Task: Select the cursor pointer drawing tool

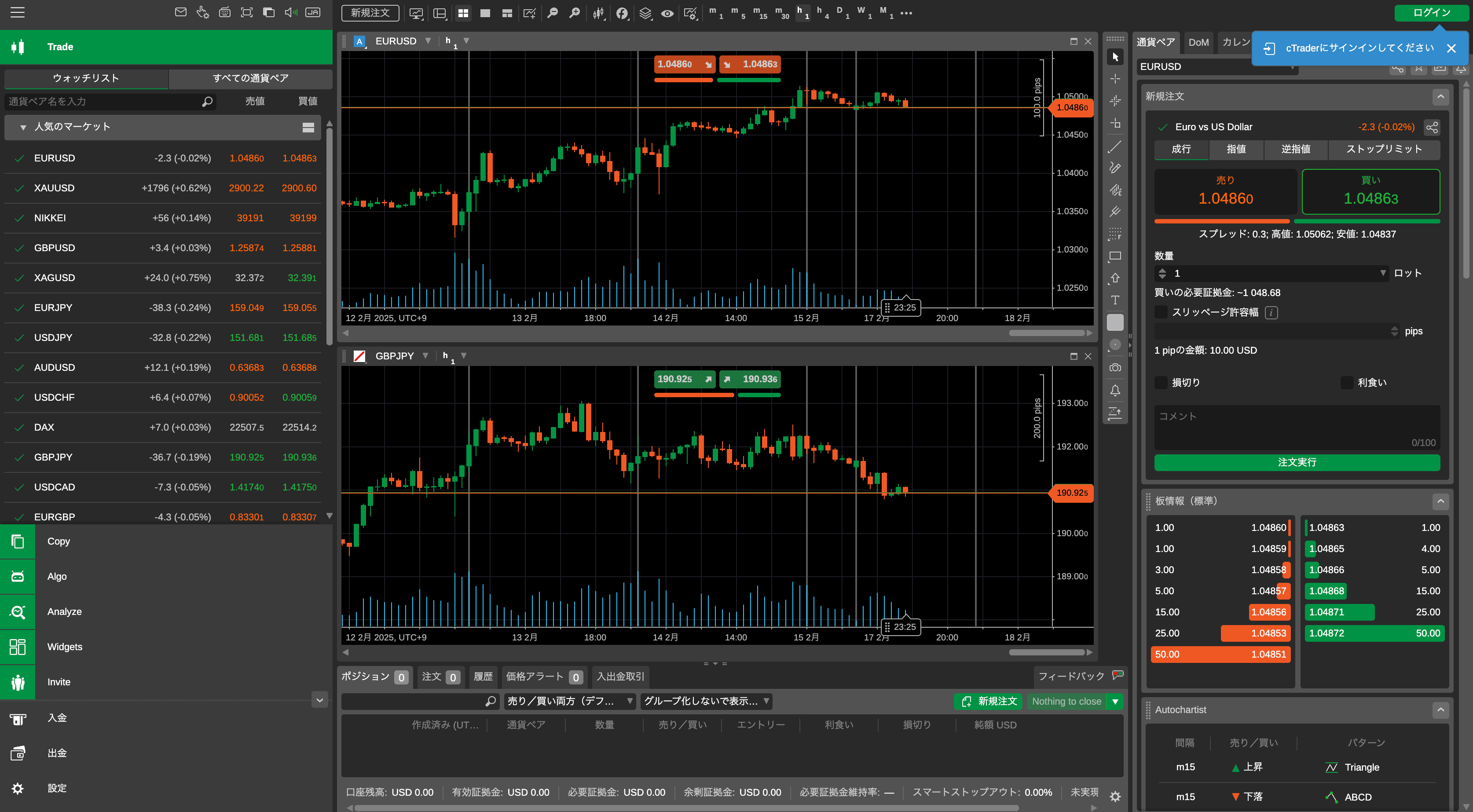Action: [x=1115, y=57]
